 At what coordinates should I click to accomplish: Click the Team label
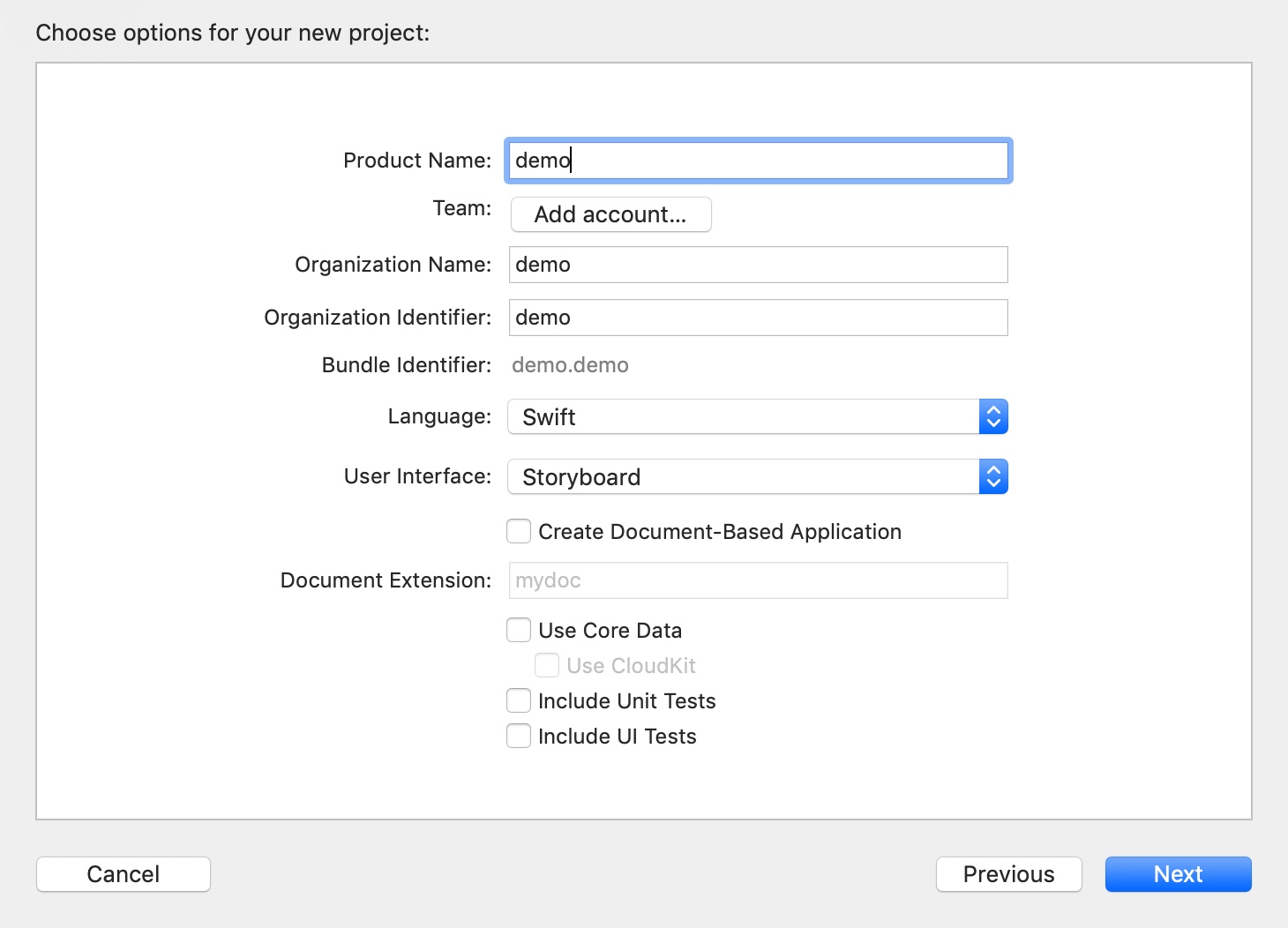[x=461, y=208]
